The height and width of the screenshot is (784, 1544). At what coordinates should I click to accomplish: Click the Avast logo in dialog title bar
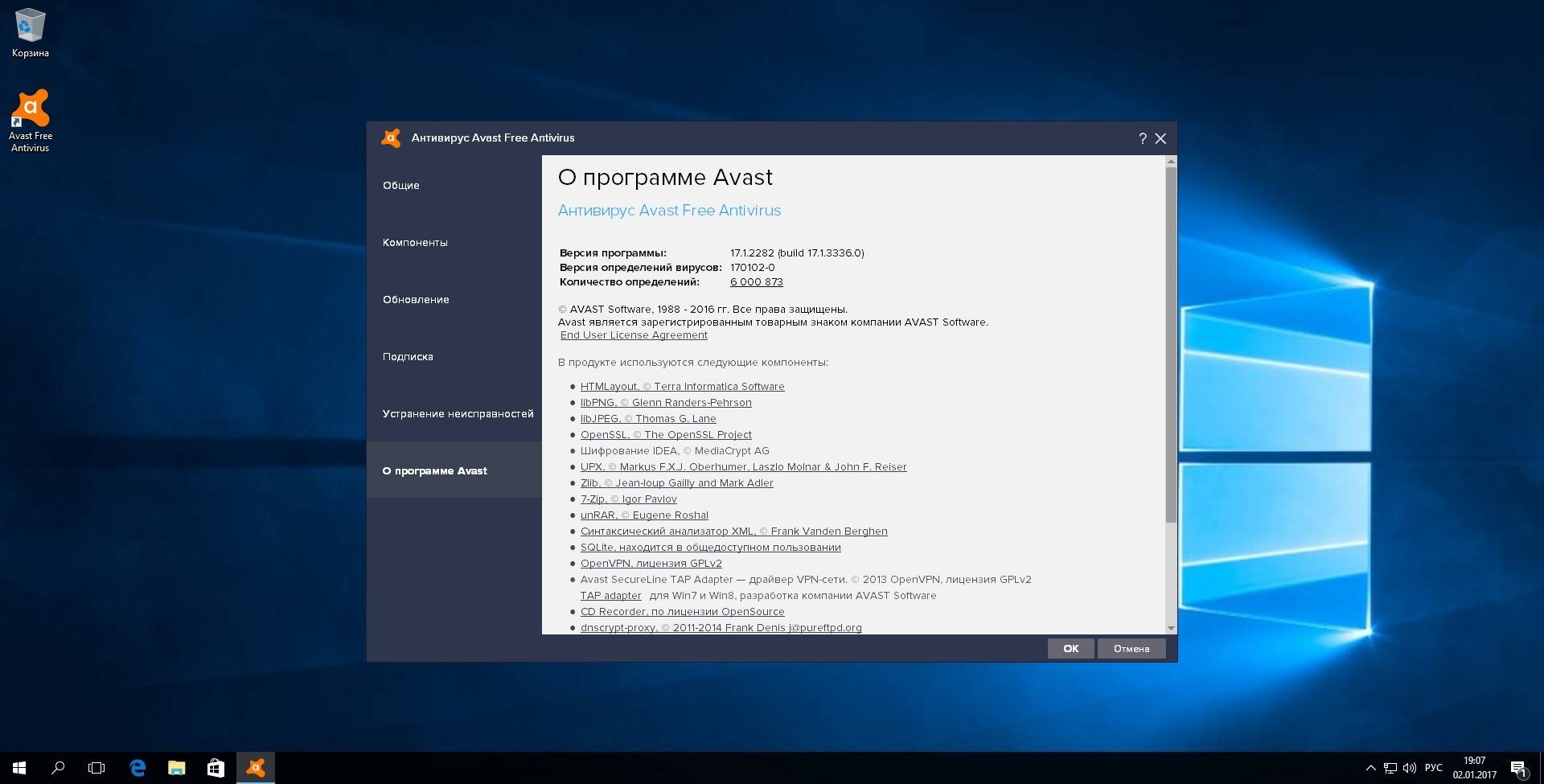(x=391, y=138)
